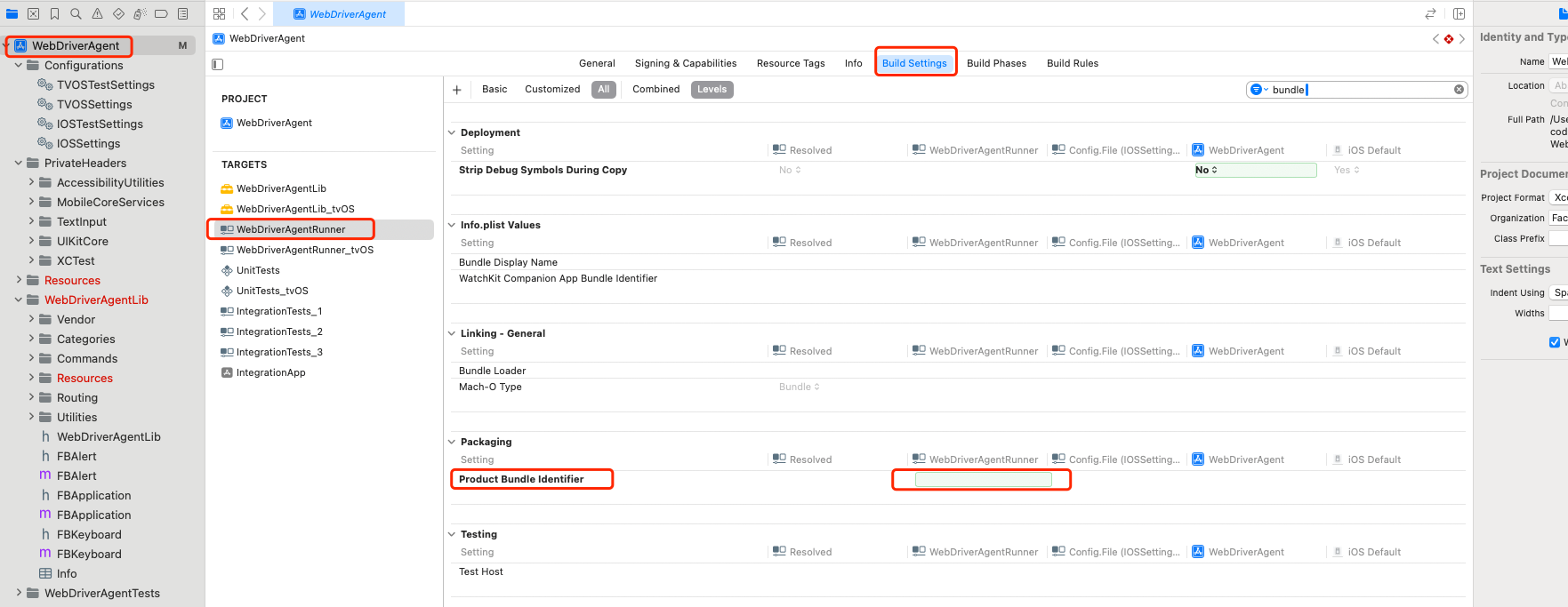
Task: Show the Report navigator
Action: coord(182,13)
